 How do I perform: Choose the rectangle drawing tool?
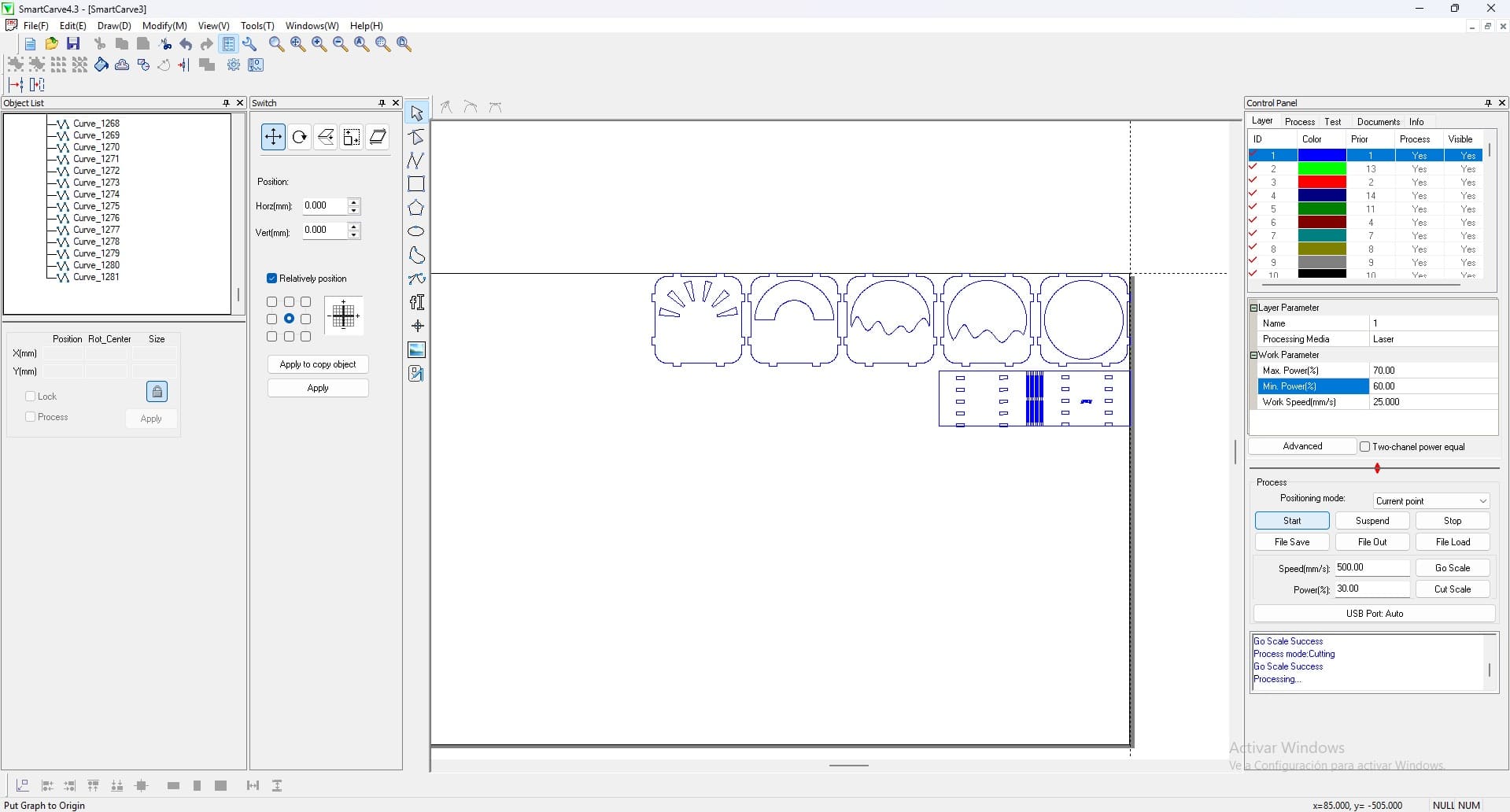[416, 184]
